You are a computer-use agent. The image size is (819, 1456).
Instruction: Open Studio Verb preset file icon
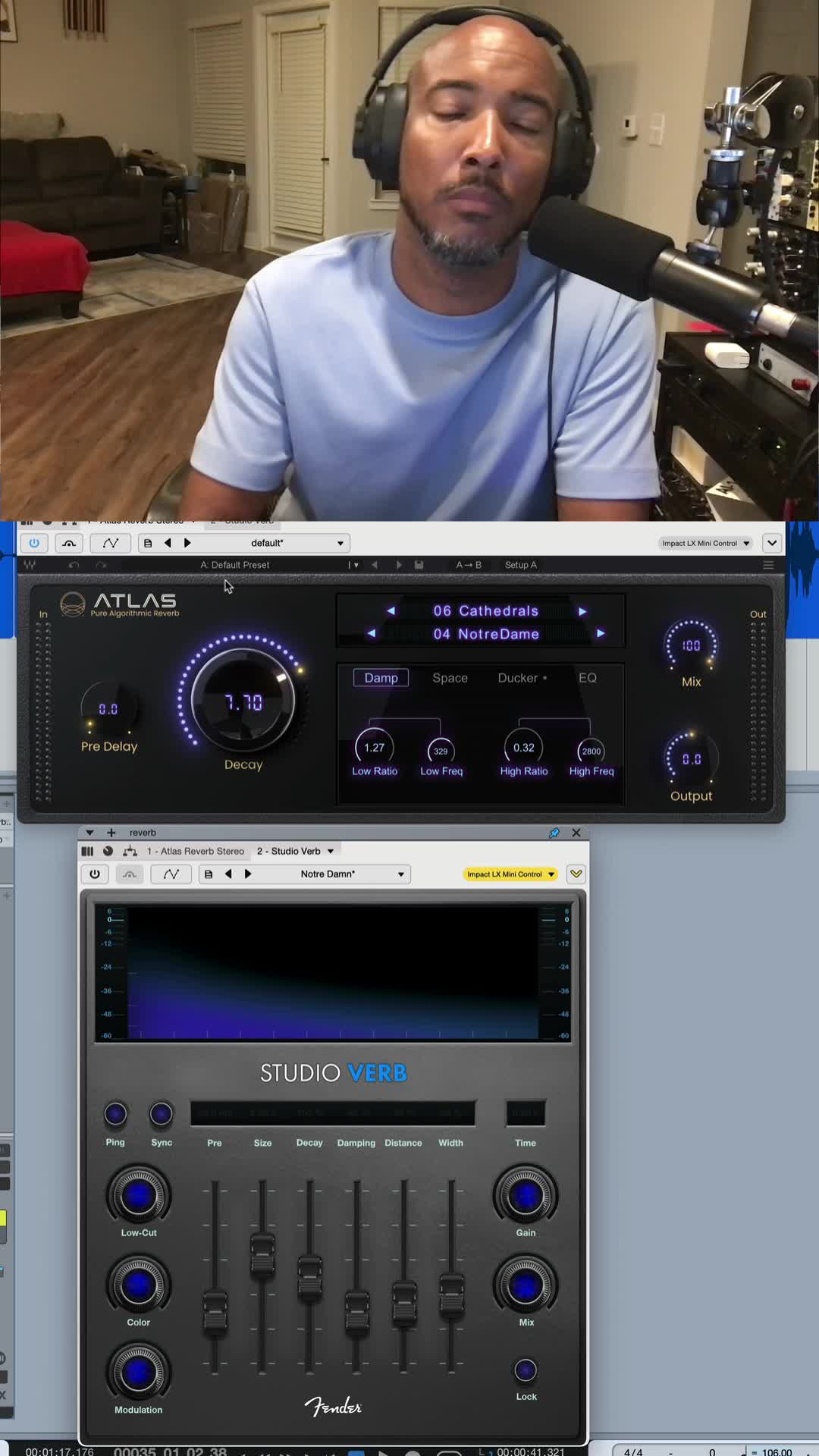point(209,874)
